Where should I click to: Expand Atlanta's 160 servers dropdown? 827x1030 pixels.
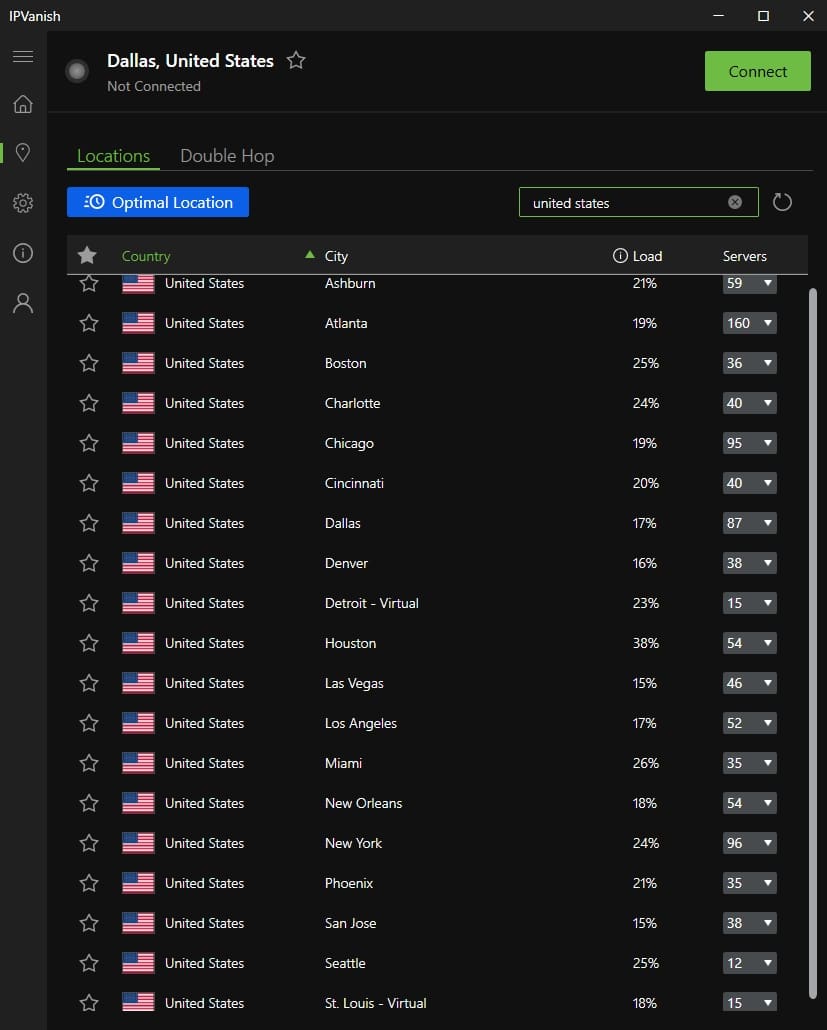[x=749, y=323]
